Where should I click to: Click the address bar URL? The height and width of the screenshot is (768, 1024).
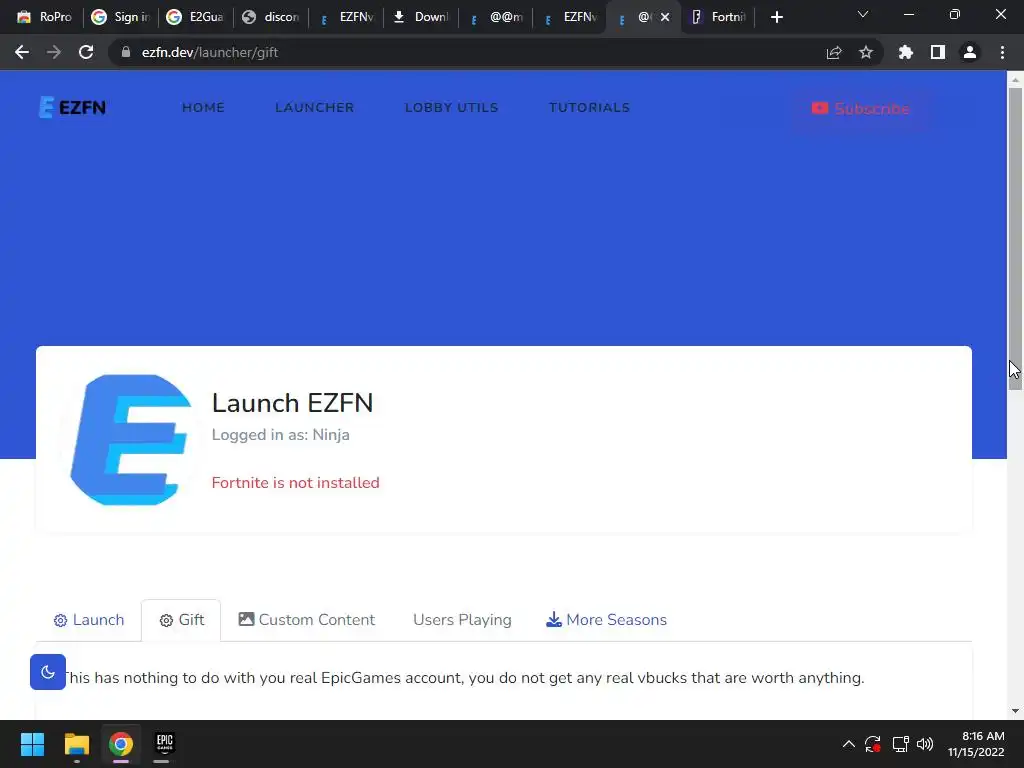210,52
